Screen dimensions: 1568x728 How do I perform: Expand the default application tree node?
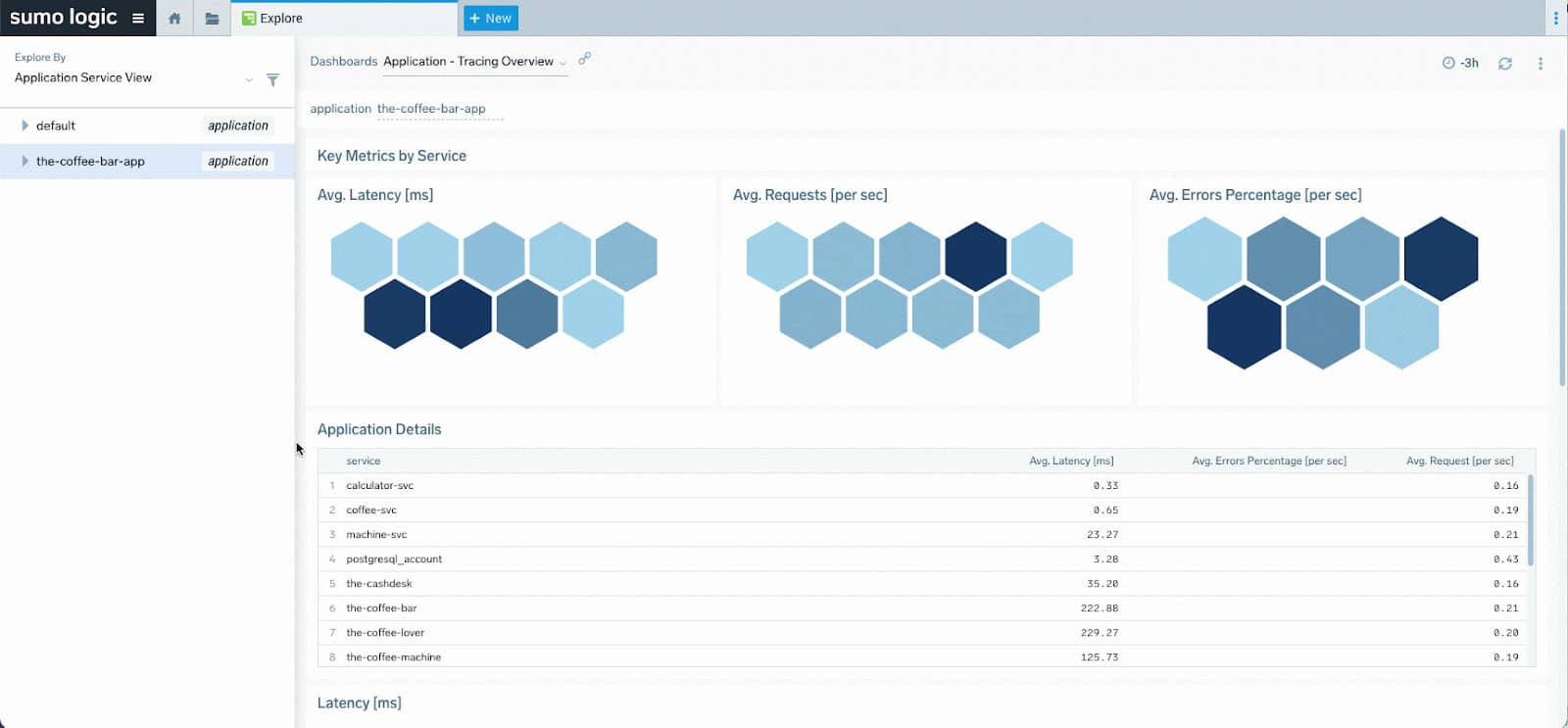point(24,125)
